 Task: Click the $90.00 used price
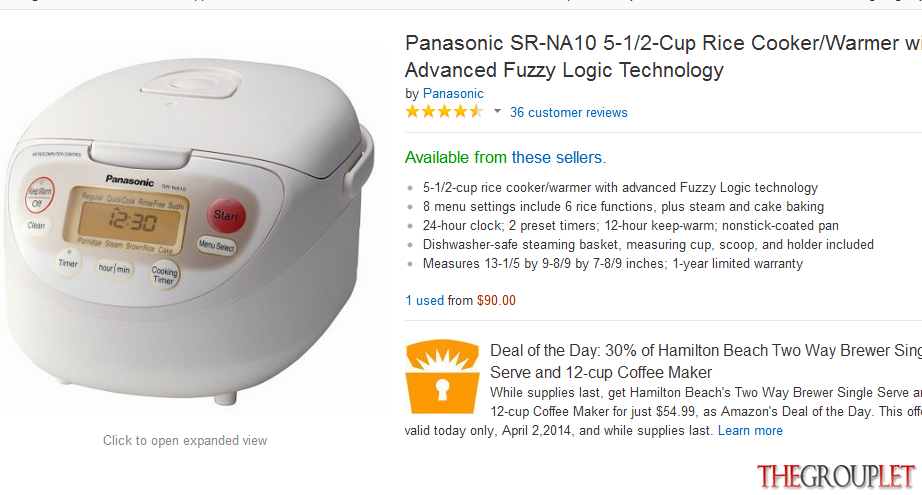[496, 300]
